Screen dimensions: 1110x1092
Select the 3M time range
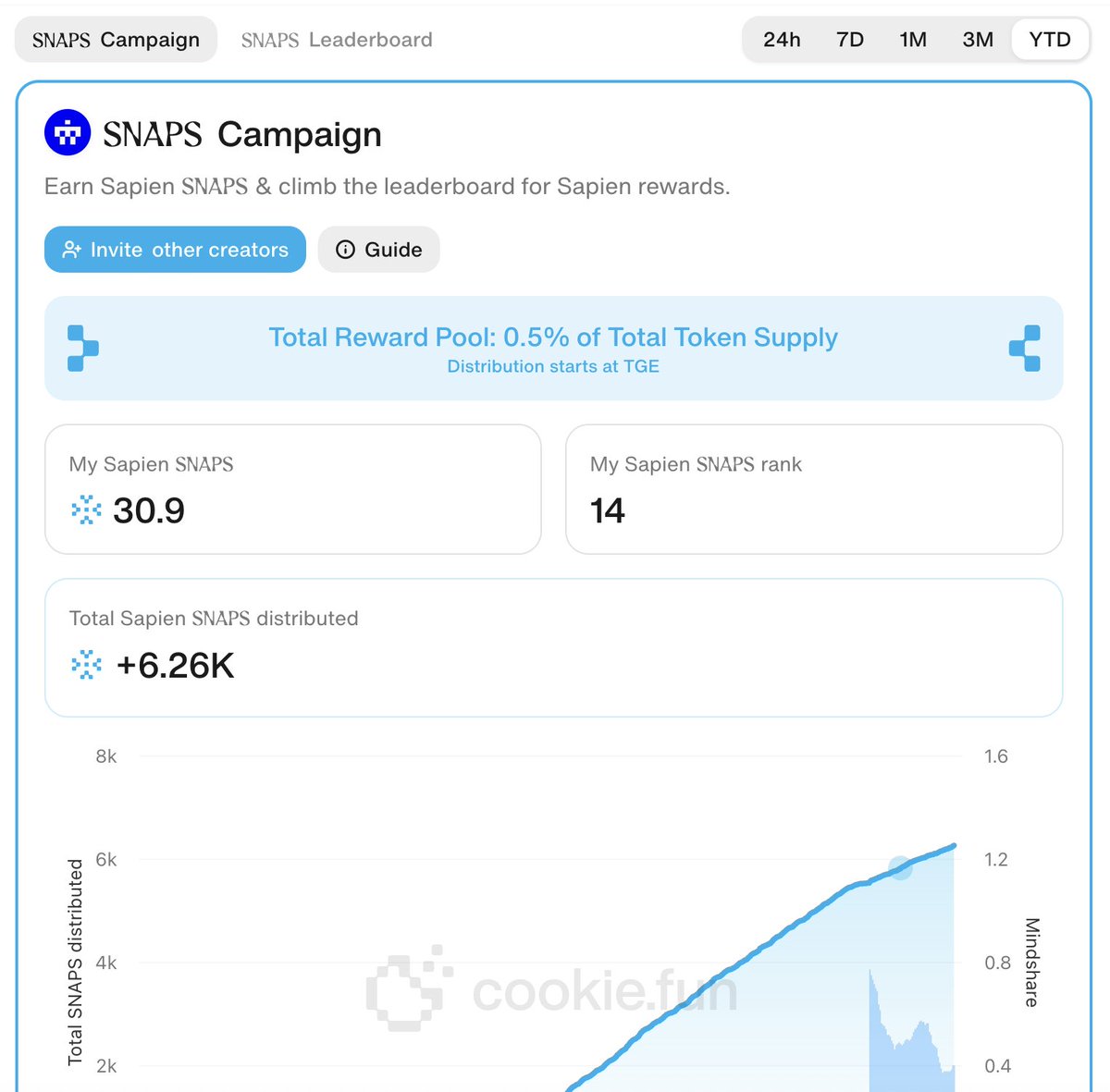click(978, 40)
